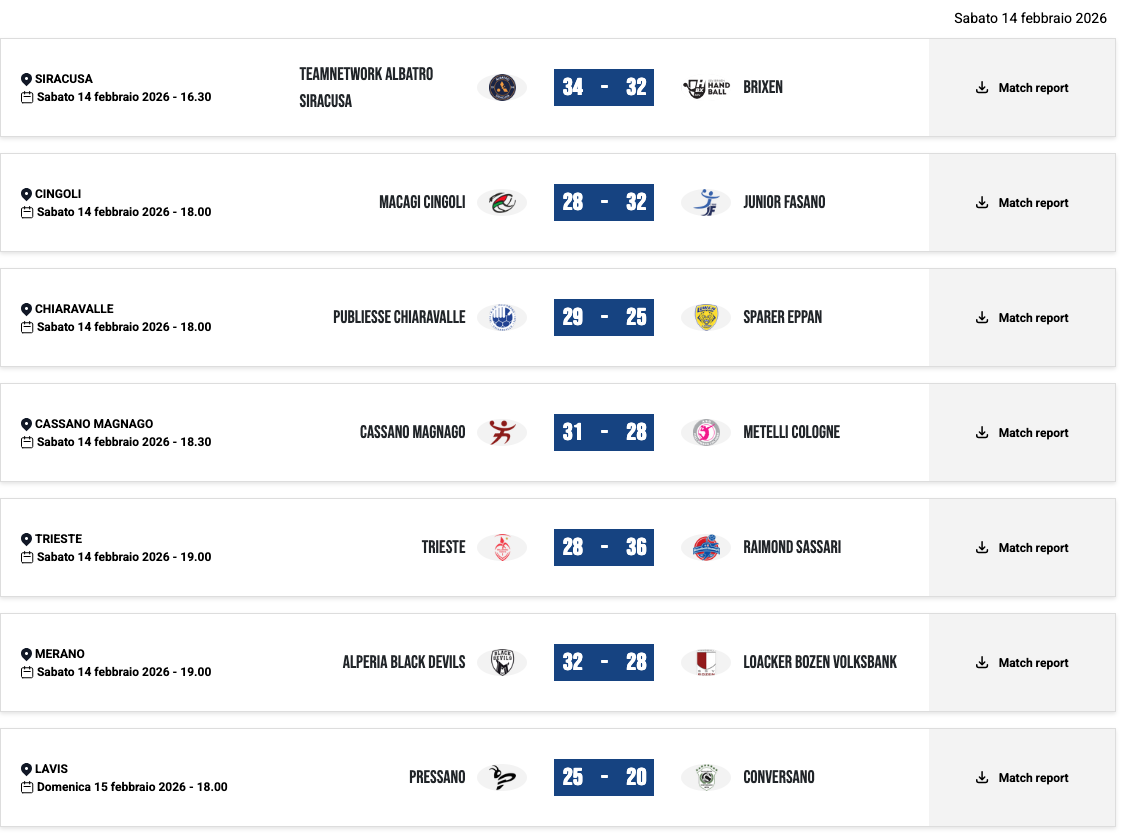This screenshot has height=839, width=1122.
Task: Click the Brixen handball team logo
Action: (706, 88)
